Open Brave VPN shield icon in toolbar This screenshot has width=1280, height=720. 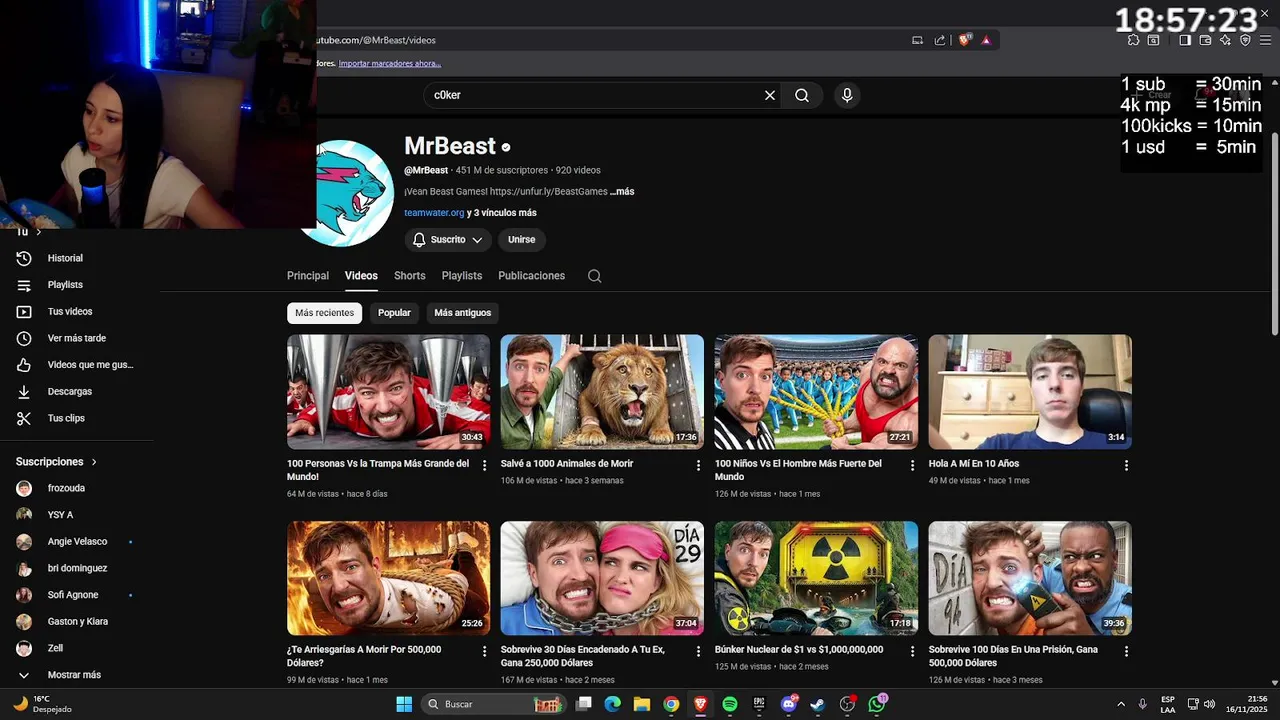point(1245,40)
